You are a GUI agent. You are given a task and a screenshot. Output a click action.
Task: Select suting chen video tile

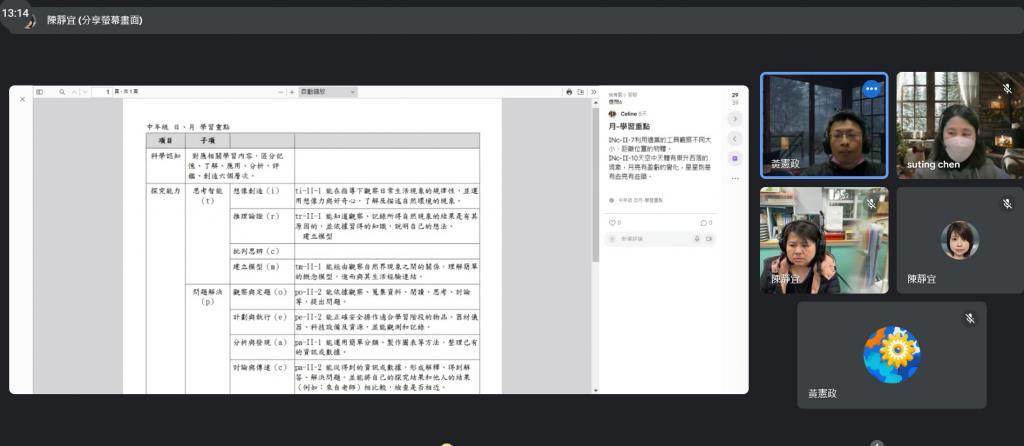click(959, 125)
